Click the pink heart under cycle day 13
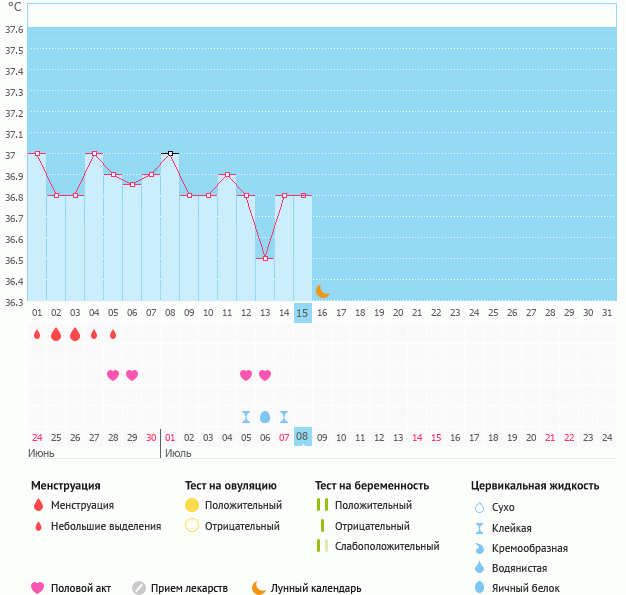Image resolution: width=626 pixels, height=595 pixels. [265, 375]
